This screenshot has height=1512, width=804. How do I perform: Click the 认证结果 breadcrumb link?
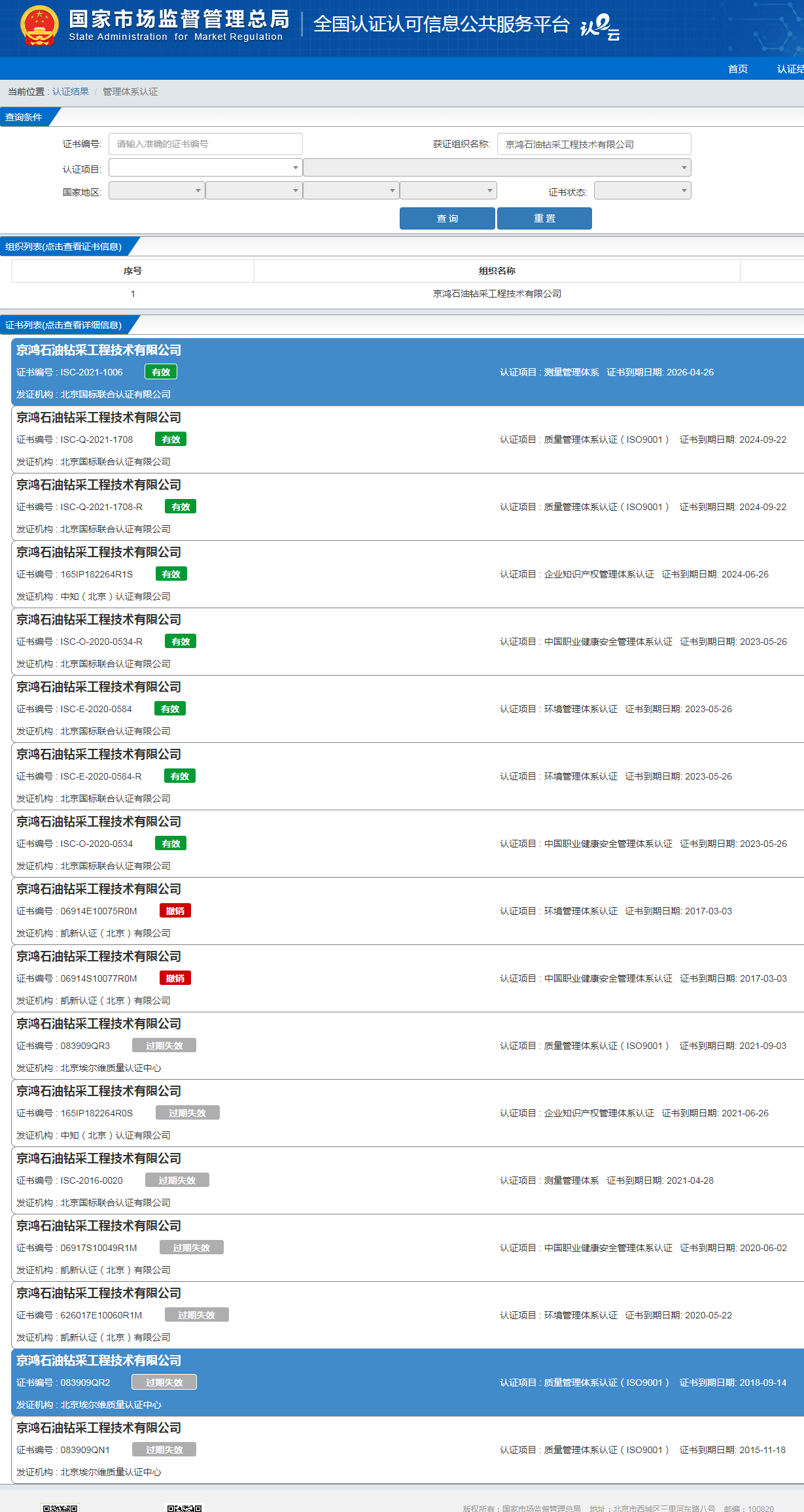[71, 92]
